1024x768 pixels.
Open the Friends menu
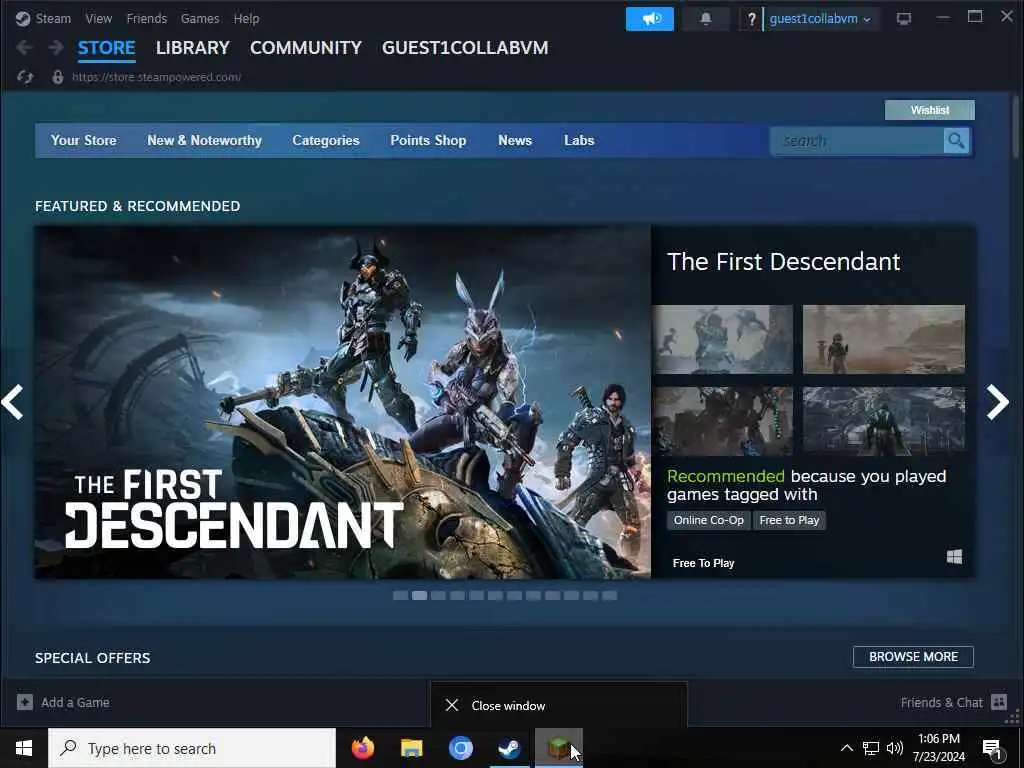[x=146, y=18]
